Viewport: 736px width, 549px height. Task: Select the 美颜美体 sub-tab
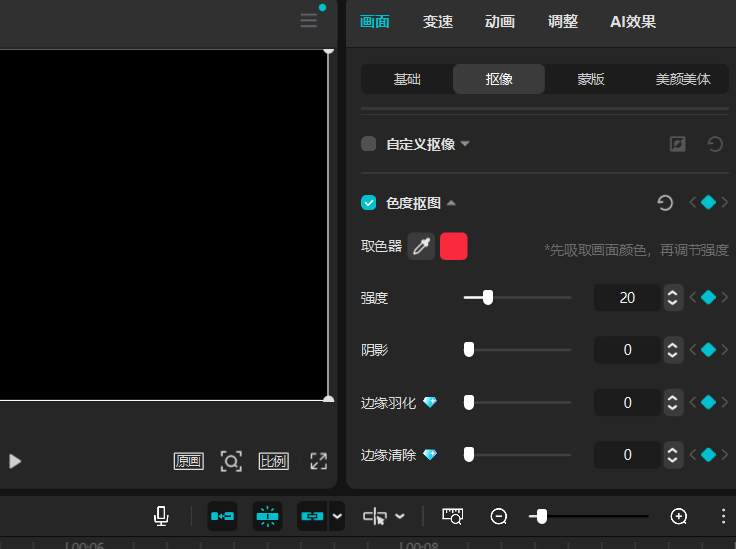pyautogui.click(x=683, y=79)
